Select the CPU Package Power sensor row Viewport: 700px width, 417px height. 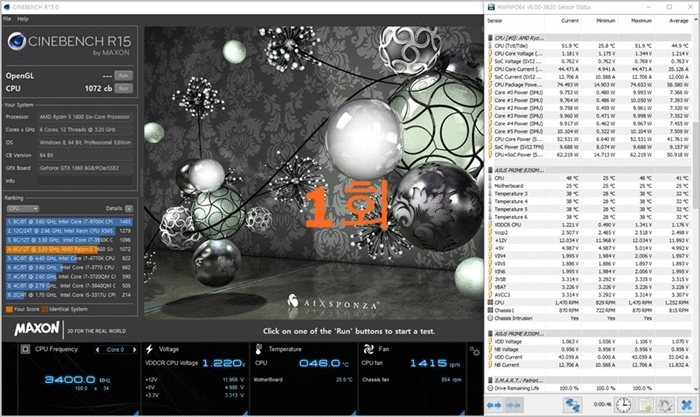588,84
